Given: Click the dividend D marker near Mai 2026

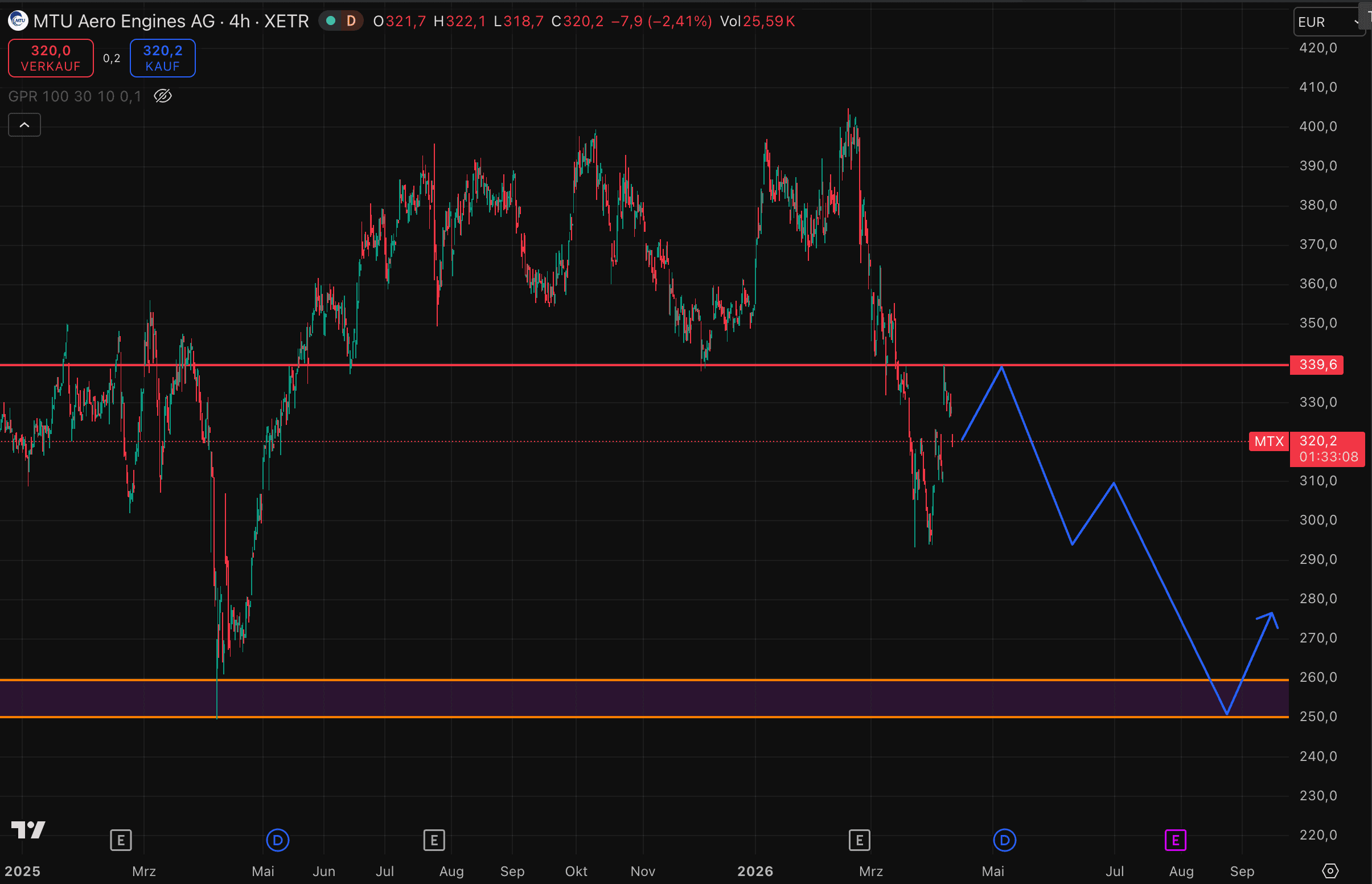Looking at the screenshot, I should pyautogui.click(x=1004, y=840).
